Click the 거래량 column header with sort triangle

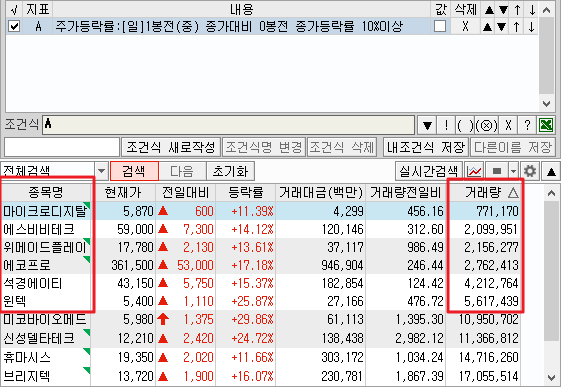484,192
